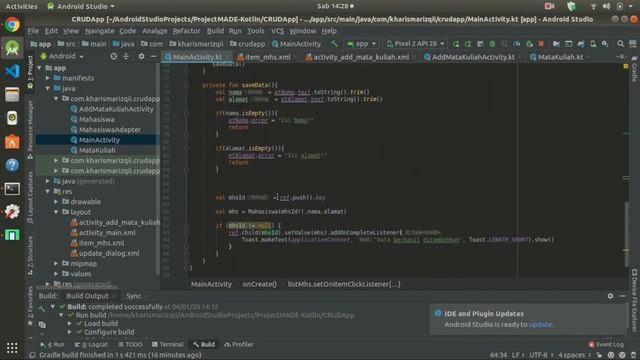Open the Build menu
This screenshot has width=640, height=360.
pos(215,31)
